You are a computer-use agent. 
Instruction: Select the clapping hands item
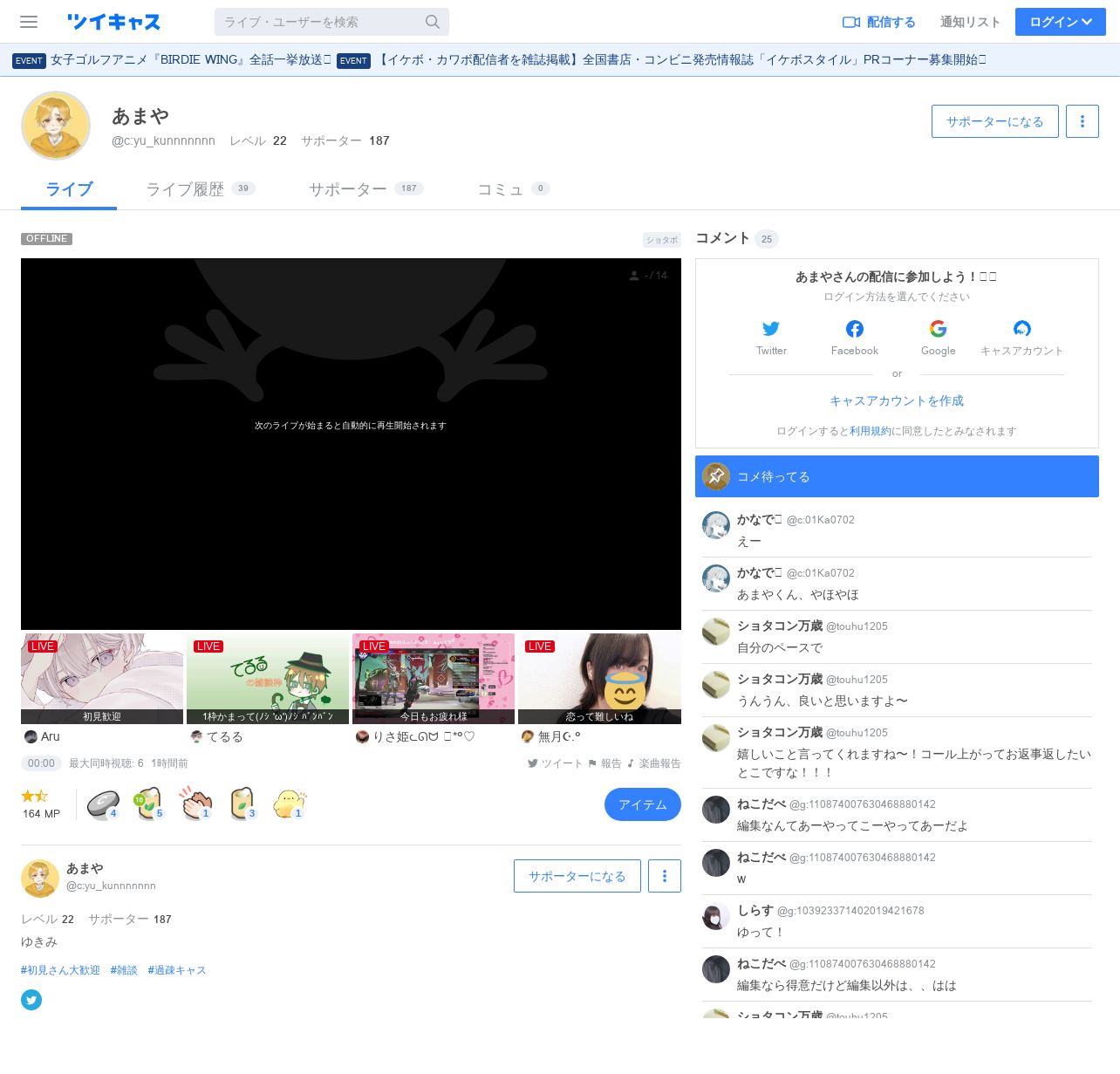[x=196, y=804]
